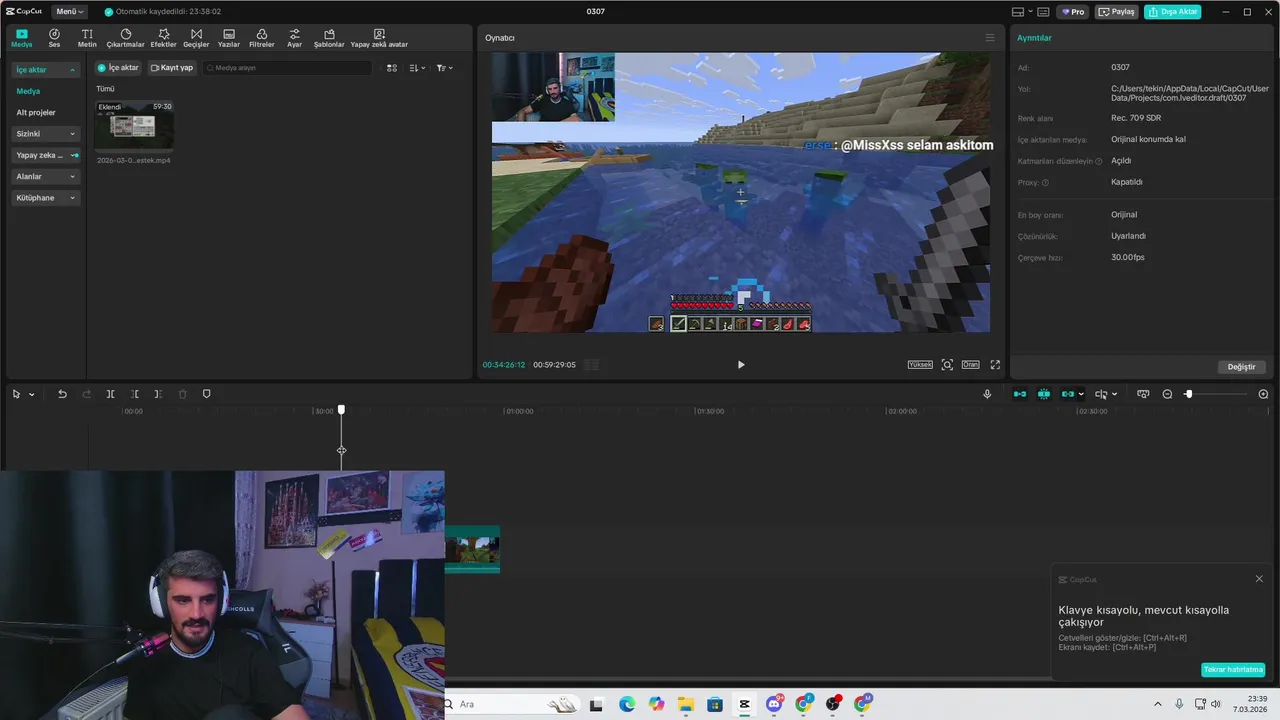Click the Pro badge
The width and height of the screenshot is (1280, 720).
coord(1074,12)
